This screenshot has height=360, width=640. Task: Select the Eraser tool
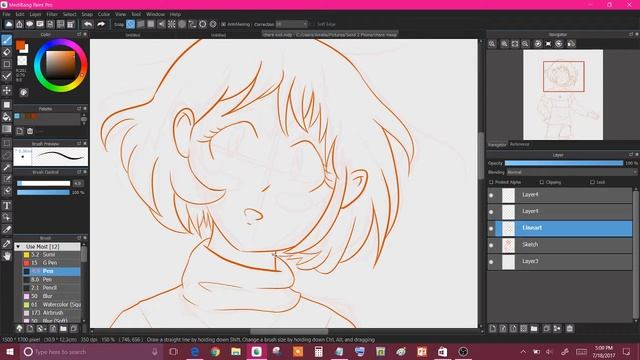point(7,52)
